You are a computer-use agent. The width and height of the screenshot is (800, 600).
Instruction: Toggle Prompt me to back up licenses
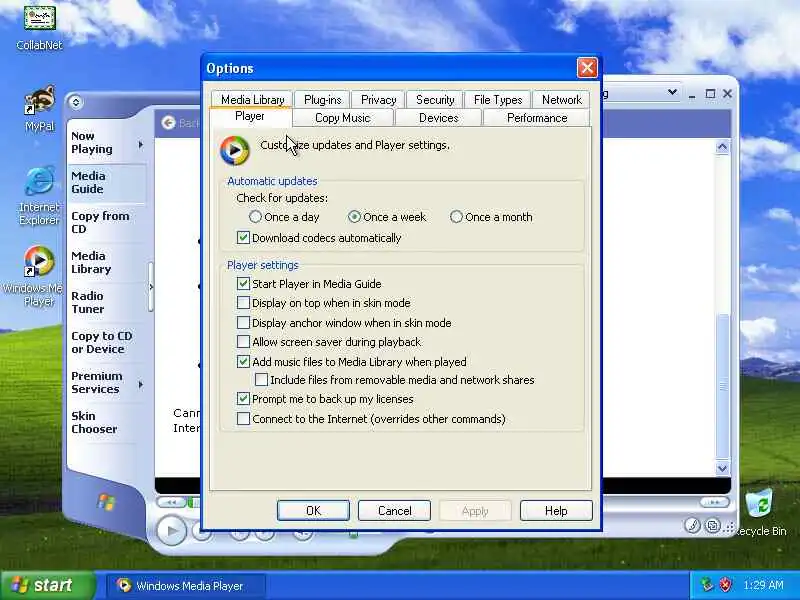(x=325, y=399)
